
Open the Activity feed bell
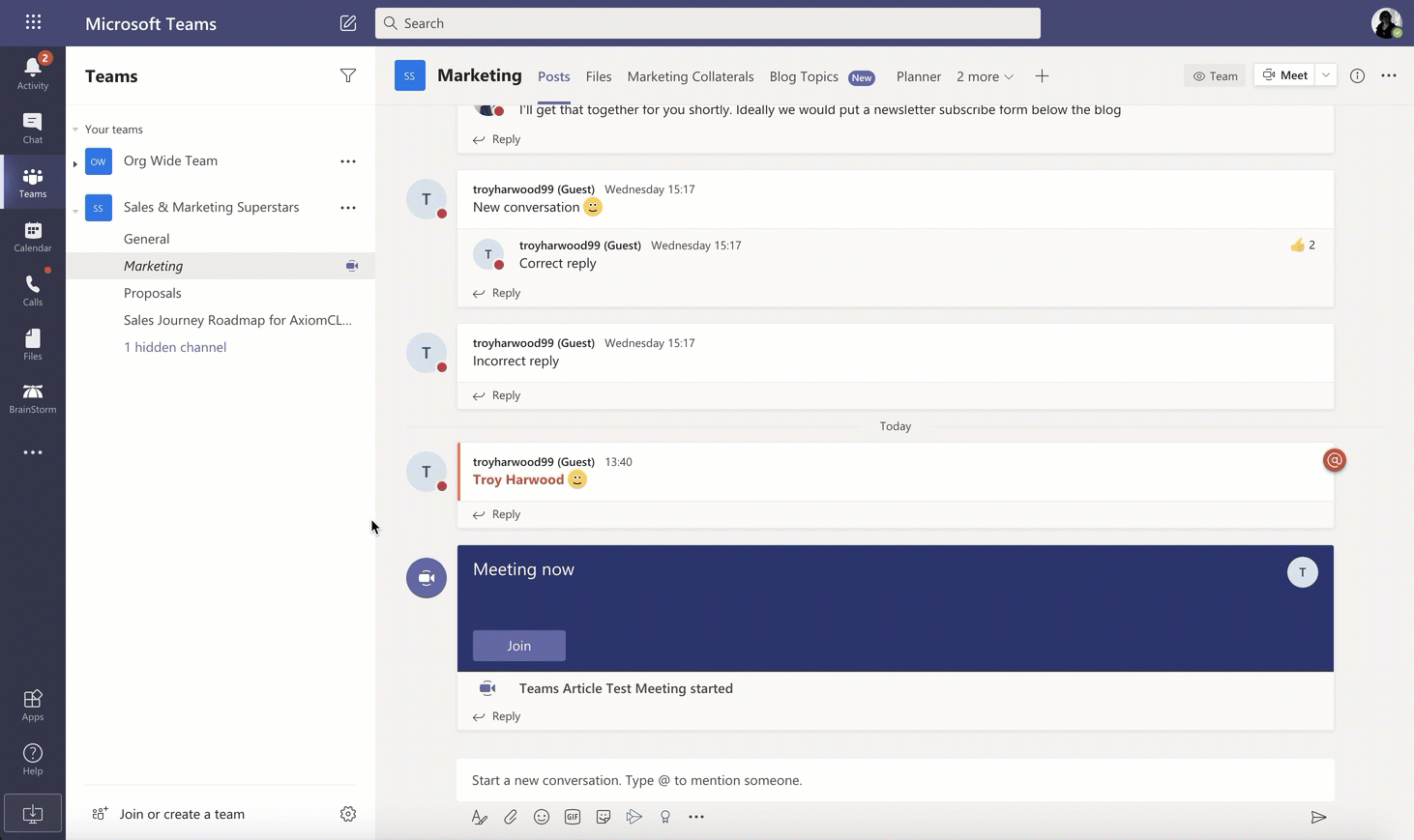click(33, 72)
